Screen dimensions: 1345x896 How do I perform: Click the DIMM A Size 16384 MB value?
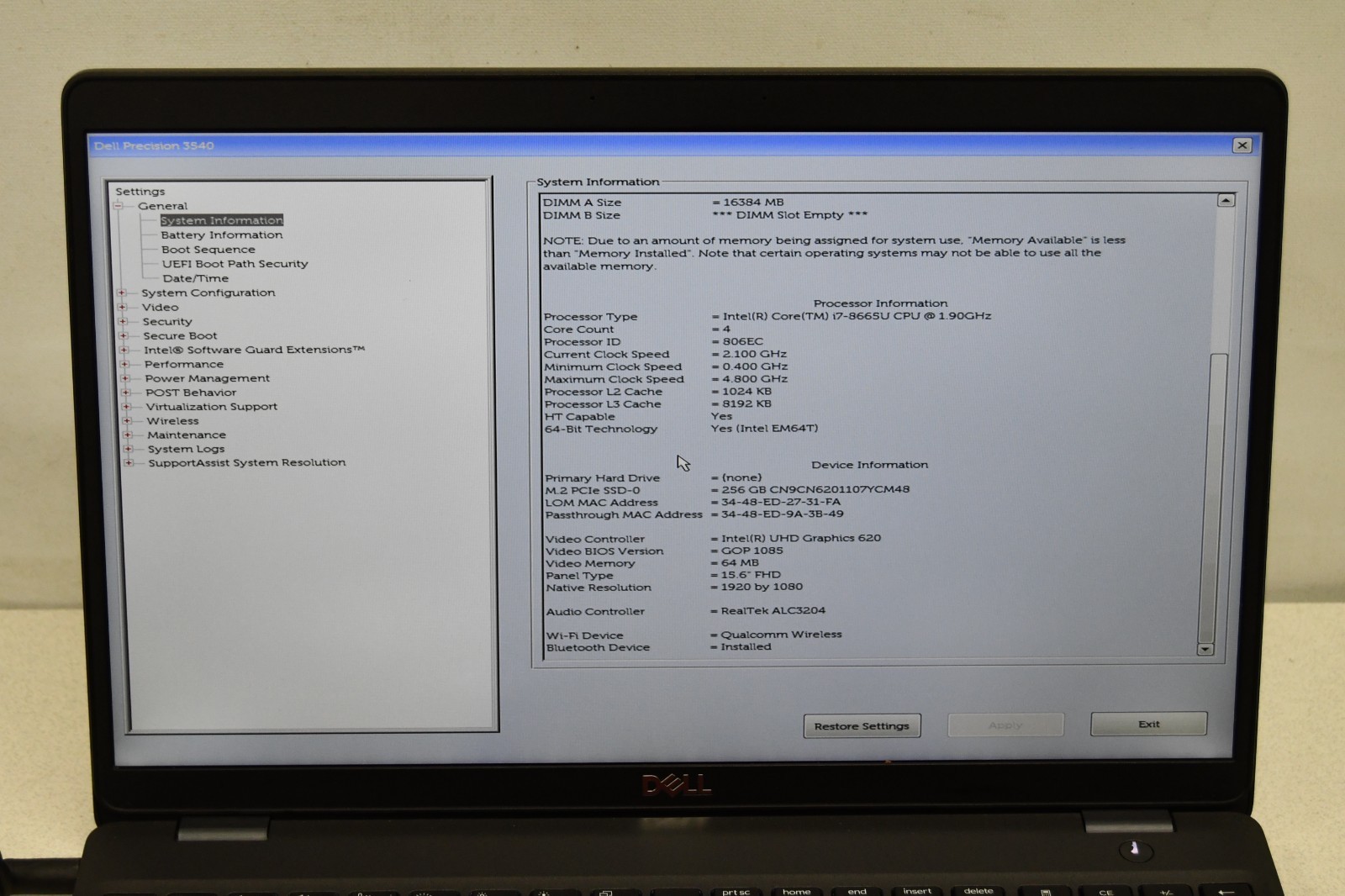(753, 203)
